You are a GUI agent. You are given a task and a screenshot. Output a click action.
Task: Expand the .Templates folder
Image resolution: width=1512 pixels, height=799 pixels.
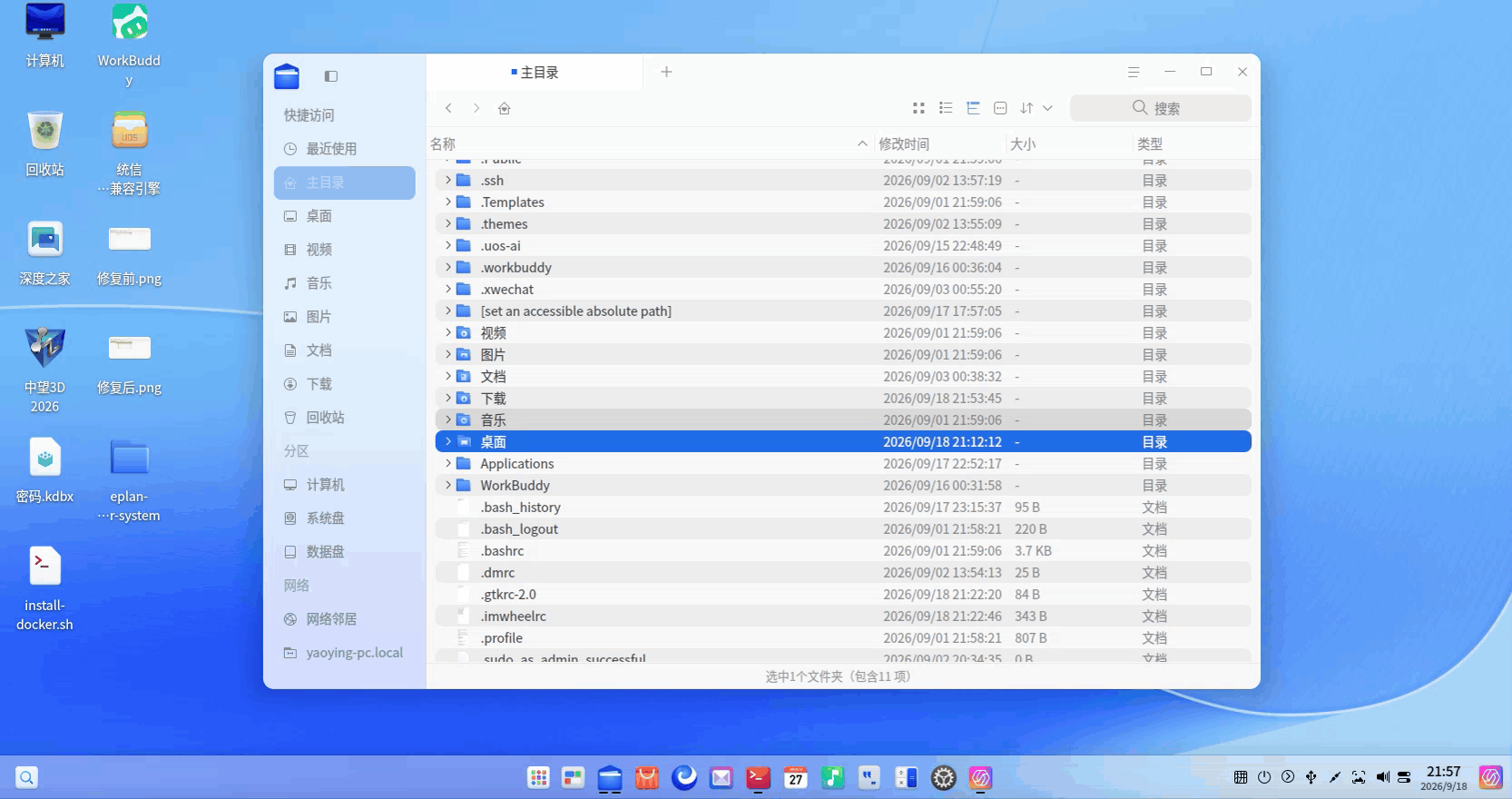click(x=448, y=202)
